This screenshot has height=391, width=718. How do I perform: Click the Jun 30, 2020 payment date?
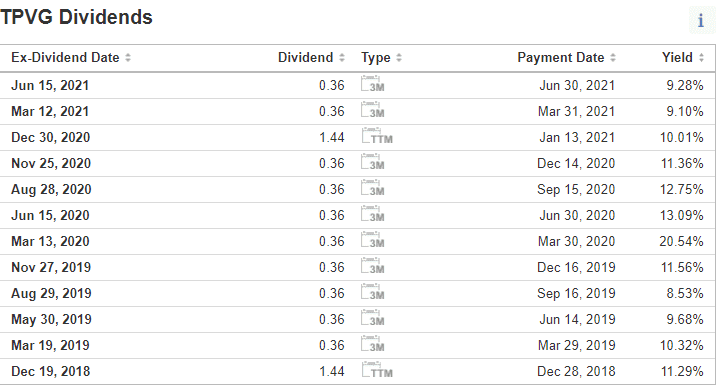[x=577, y=216]
